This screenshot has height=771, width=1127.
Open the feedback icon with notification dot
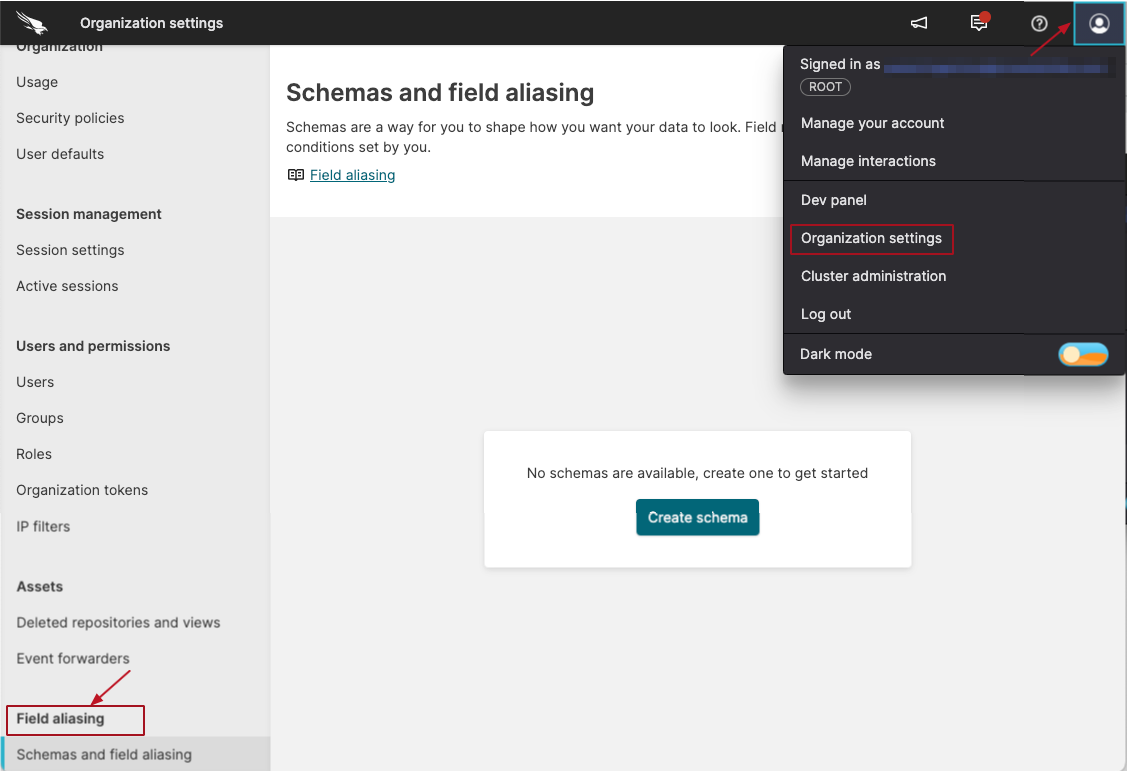pyautogui.click(x=979, y=22)
